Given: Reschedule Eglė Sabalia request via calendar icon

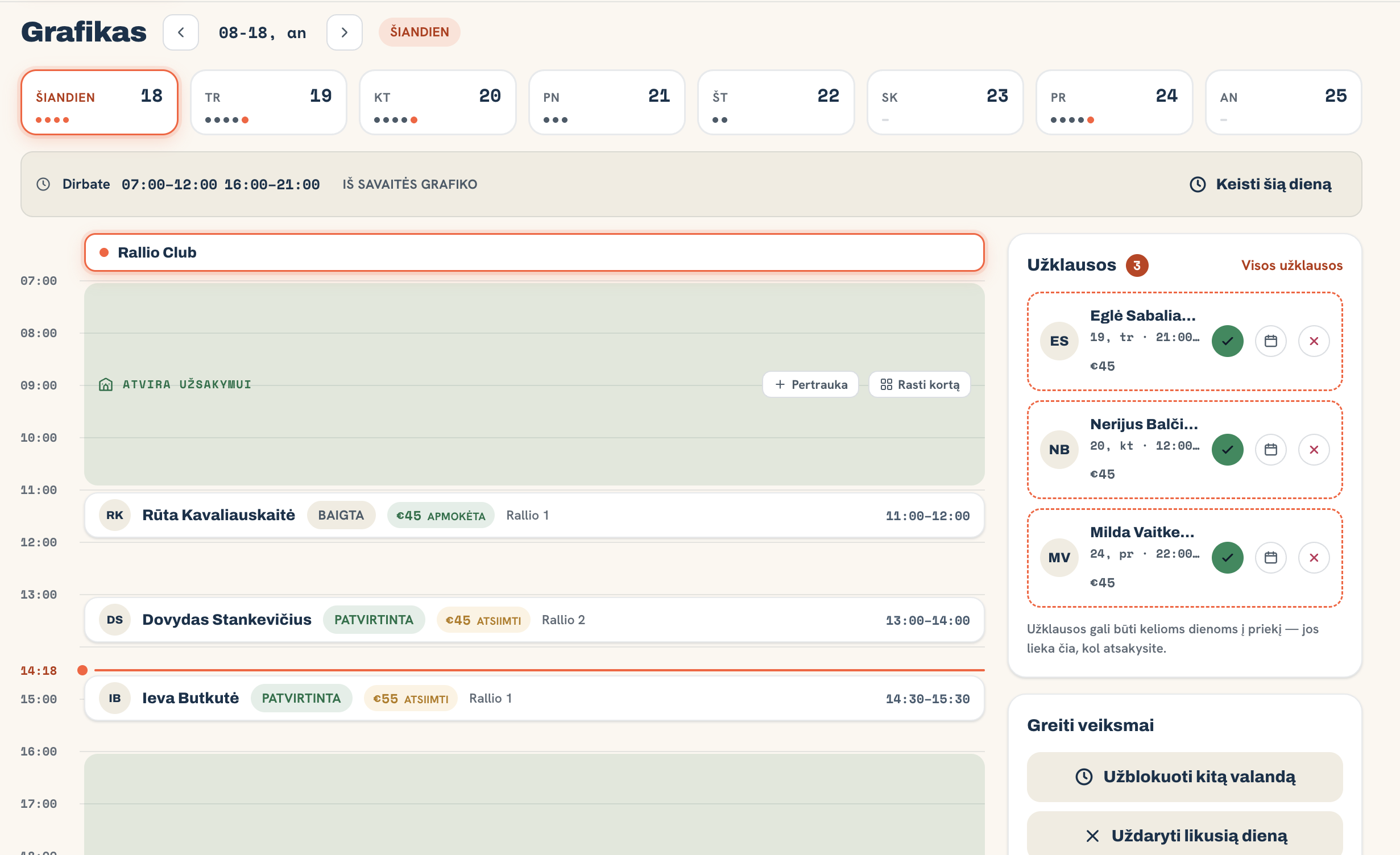Looking at the screenshot, I should pos(1271,341).
